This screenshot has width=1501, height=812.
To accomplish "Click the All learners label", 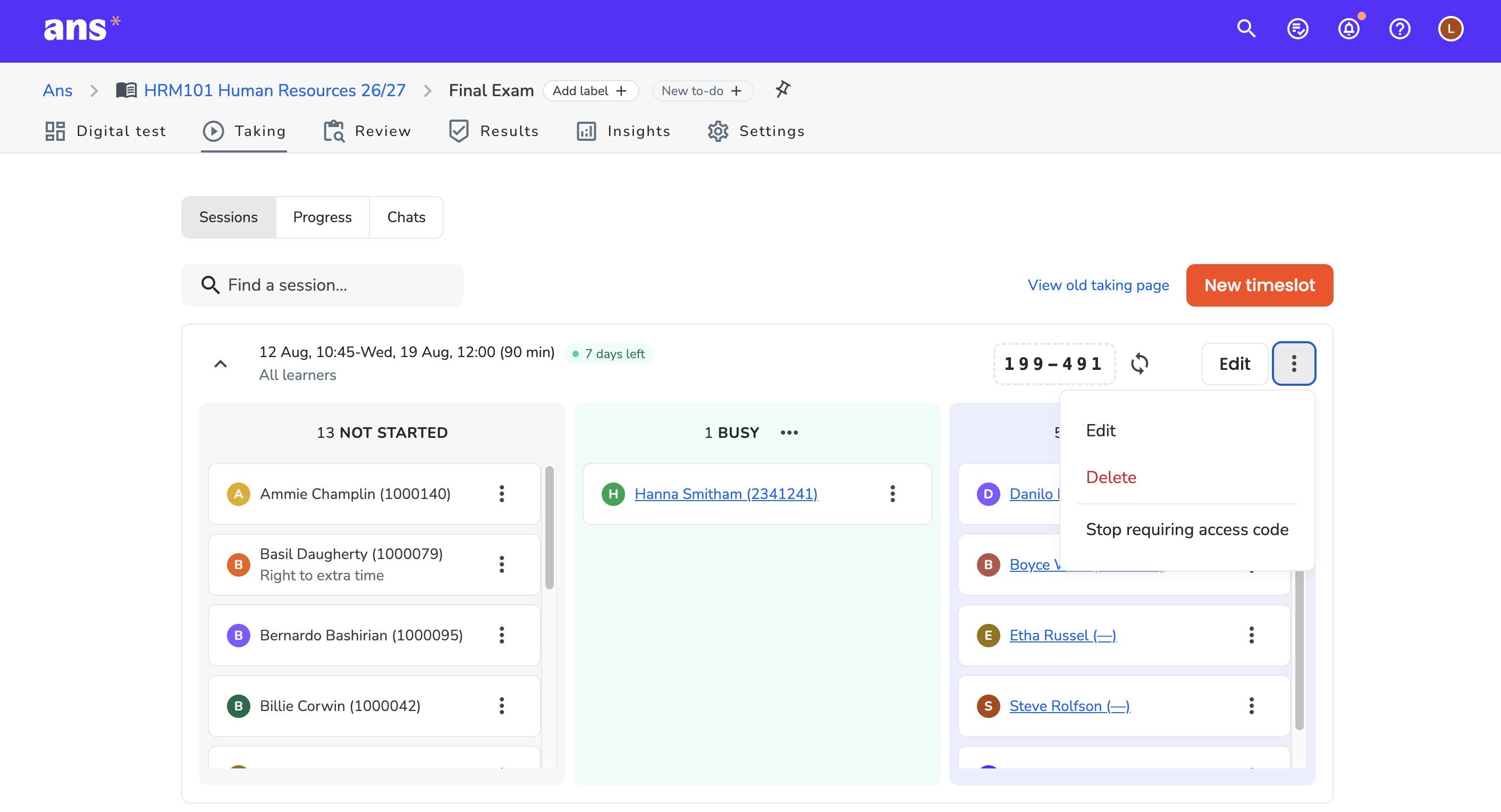I will click(298, 375).
